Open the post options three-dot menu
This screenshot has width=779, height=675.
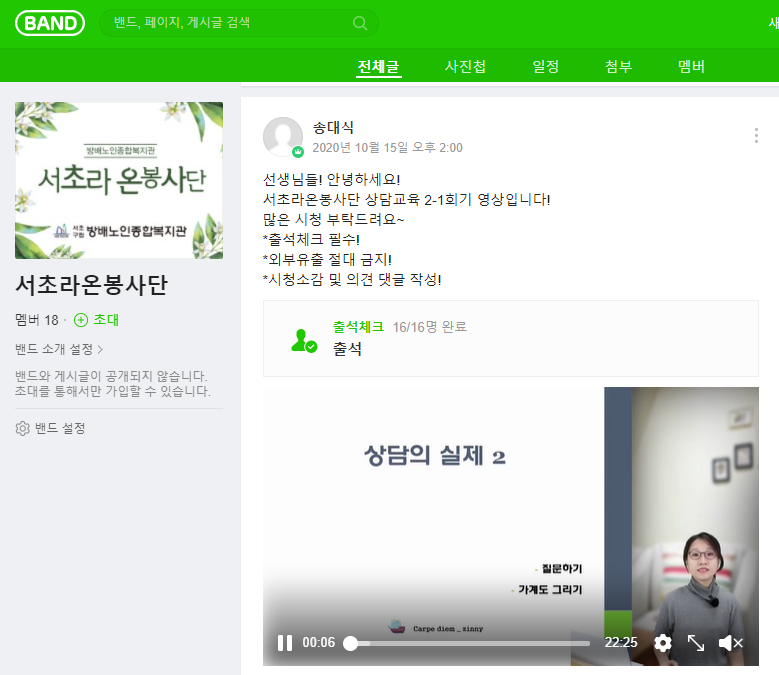point(756,136)
